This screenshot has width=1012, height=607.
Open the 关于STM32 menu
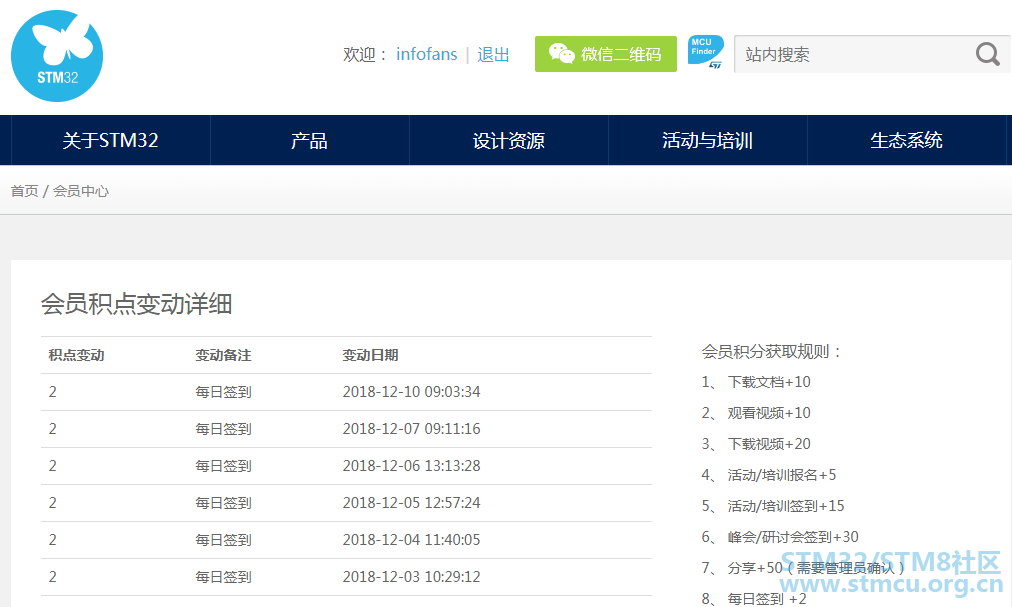click(x=110, y=140)
